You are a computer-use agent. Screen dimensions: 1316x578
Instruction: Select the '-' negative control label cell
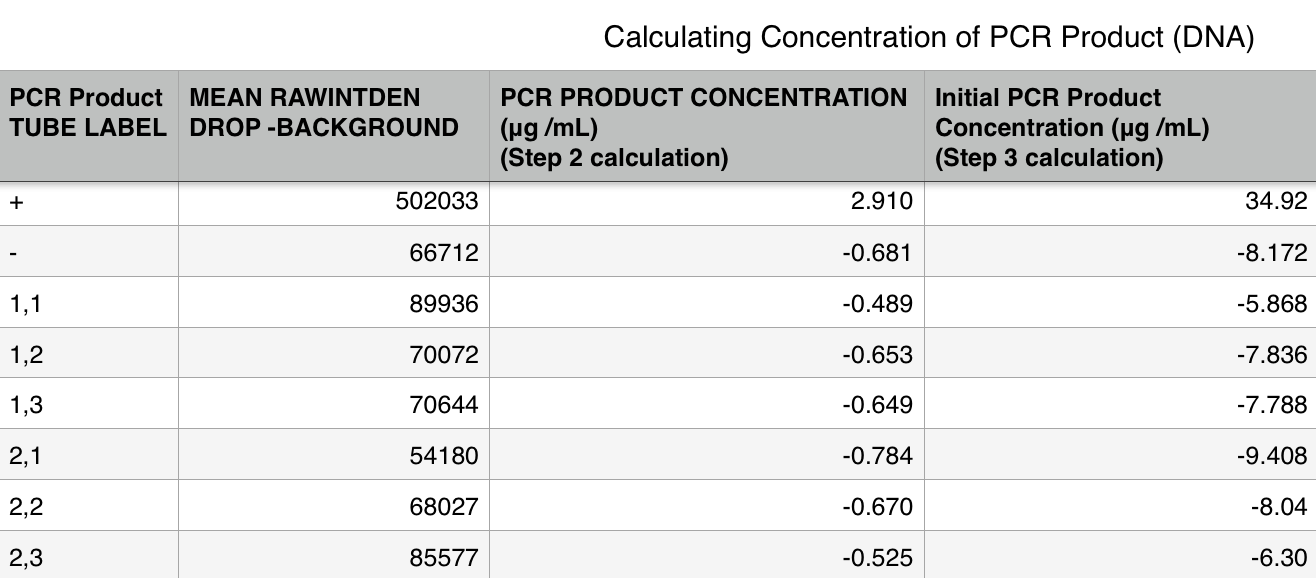(x=89, y=253)
